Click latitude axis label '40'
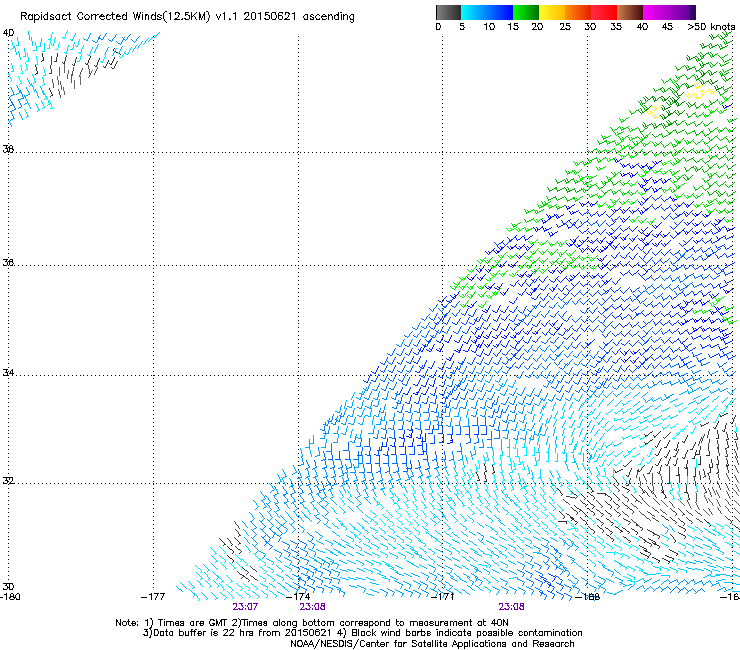Screen dimensions: 740x650 [x=8, y=33]
